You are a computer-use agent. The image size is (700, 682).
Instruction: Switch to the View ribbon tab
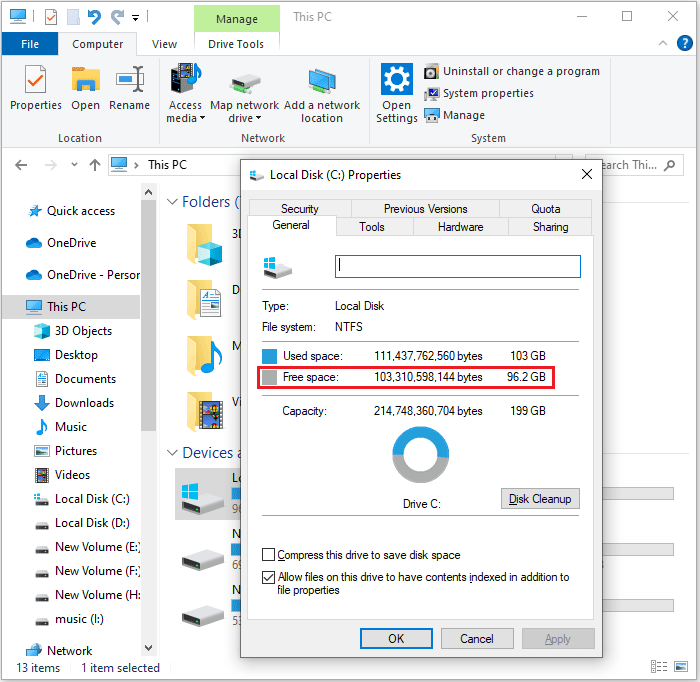point(164,44)
